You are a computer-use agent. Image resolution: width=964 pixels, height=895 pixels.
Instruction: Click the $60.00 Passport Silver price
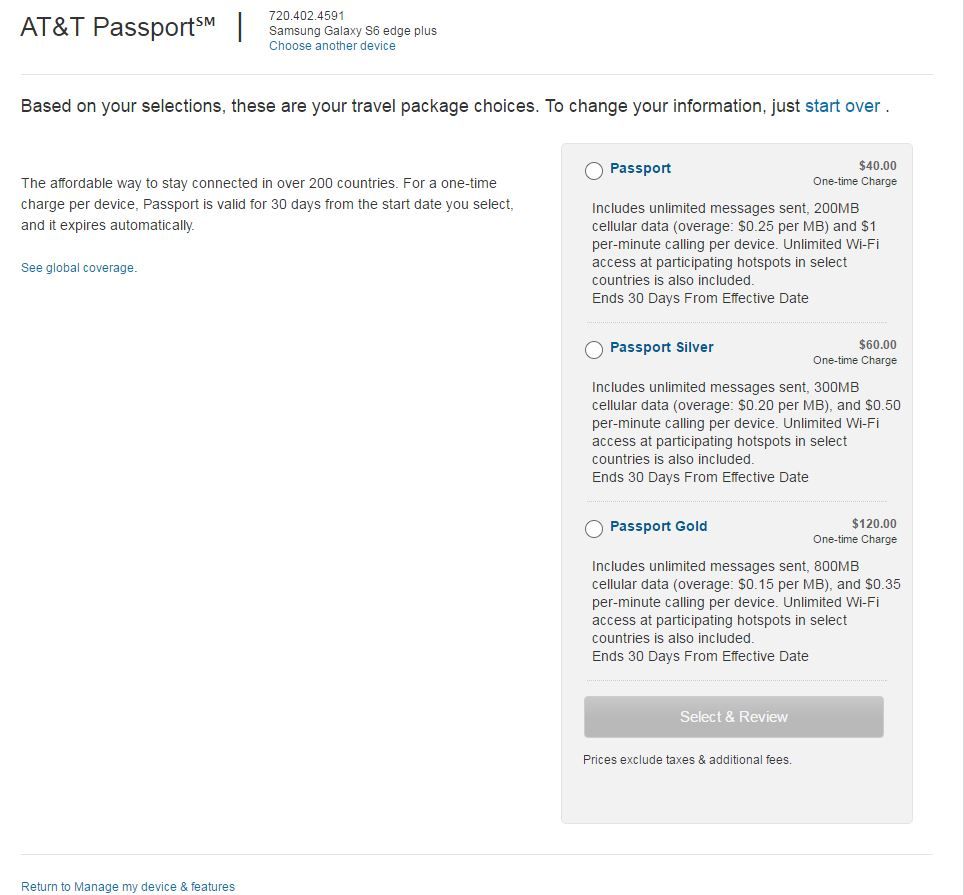[x=877, y=345]
